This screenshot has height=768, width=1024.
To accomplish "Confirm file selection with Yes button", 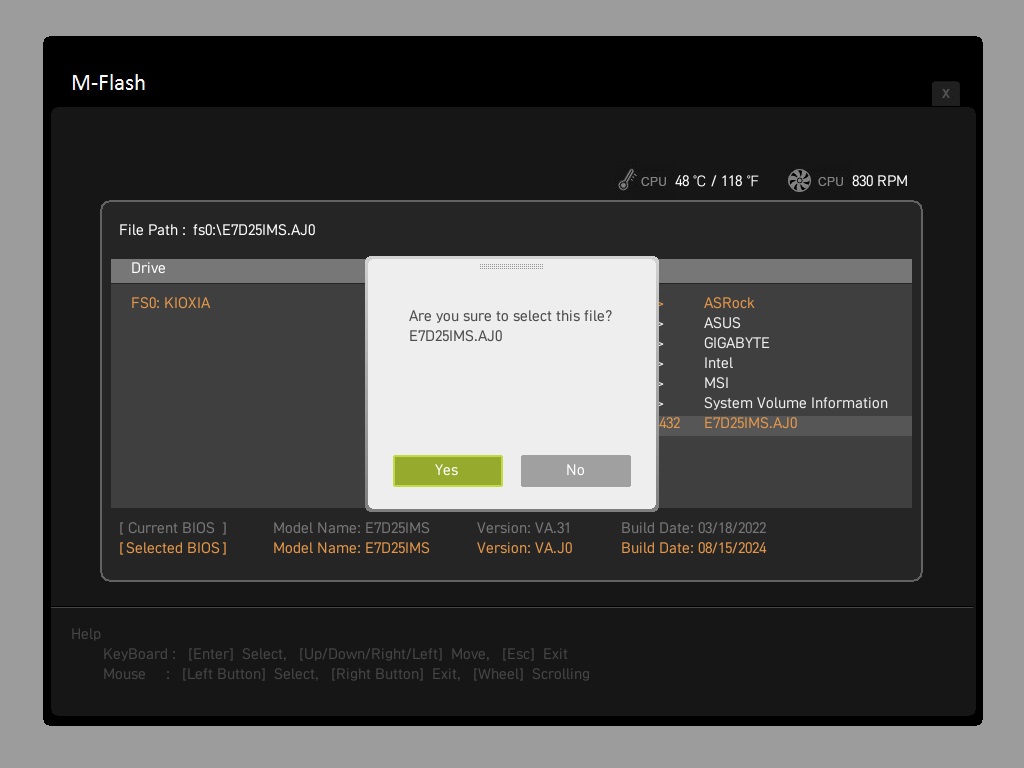I will (x=447, y=470).
